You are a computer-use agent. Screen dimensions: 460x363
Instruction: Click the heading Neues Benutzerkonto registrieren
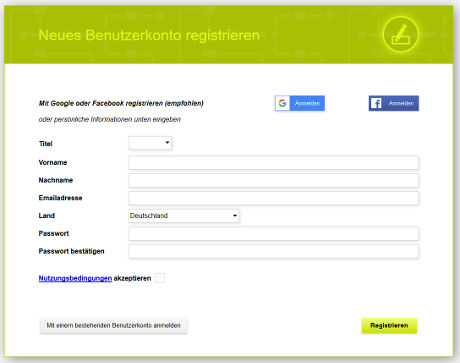coord(149,35)
